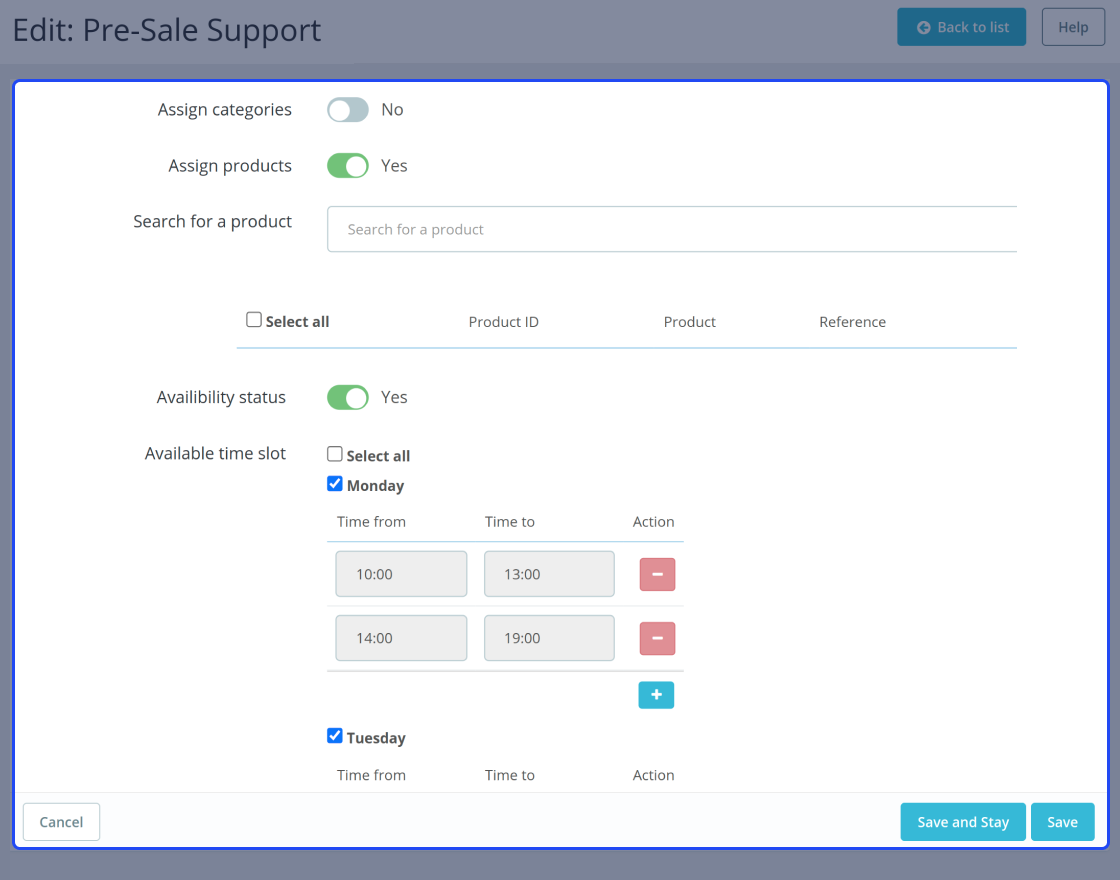Toggle the Availibility status switch
The height and width of the screenshot is (880, 1120).
click(x=348, y=397)
